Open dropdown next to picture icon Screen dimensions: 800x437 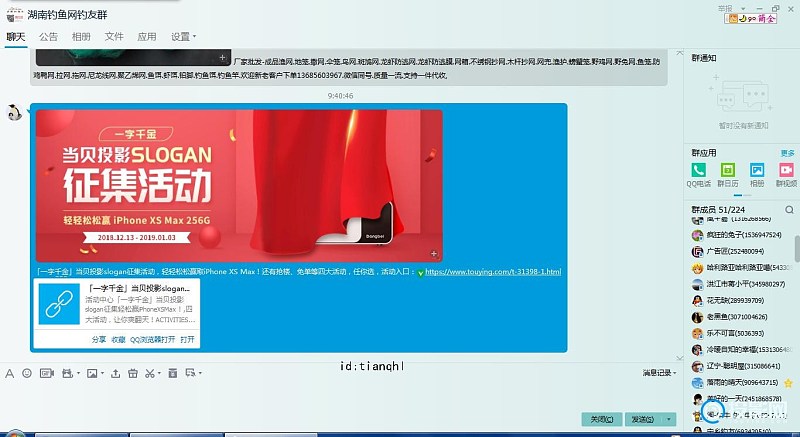click(x=102, y=374)
